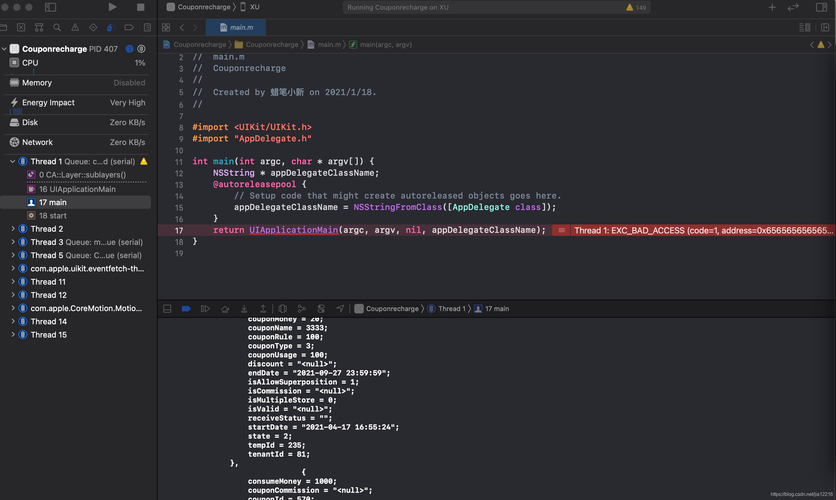This screenshot has width=836, height=500.
Task: Collapse Thread 1 disclosure triangle
Action: click(x=13, y=162)
